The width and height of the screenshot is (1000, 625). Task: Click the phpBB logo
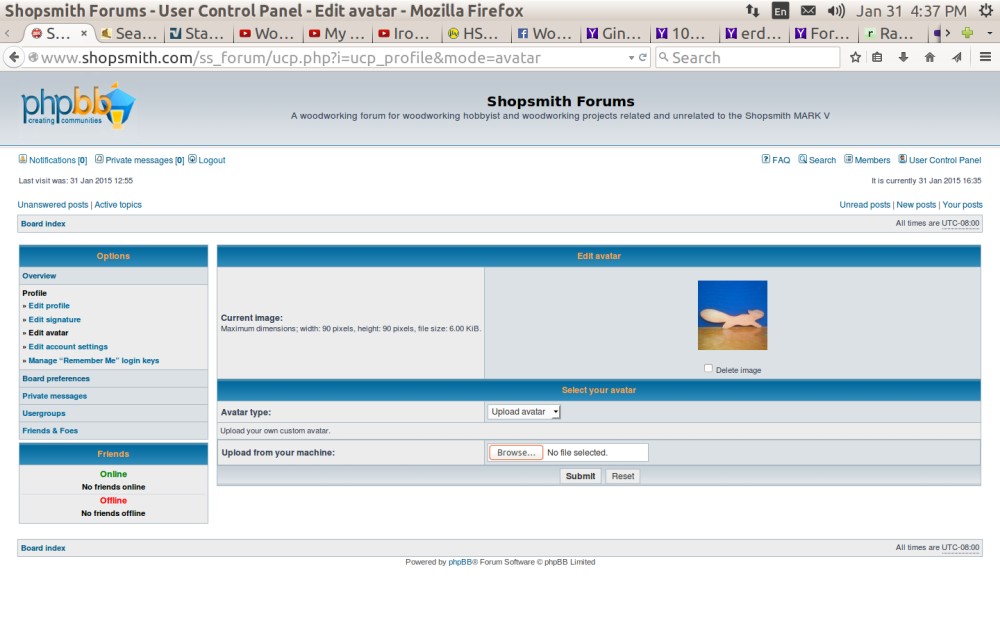point(78,105)
